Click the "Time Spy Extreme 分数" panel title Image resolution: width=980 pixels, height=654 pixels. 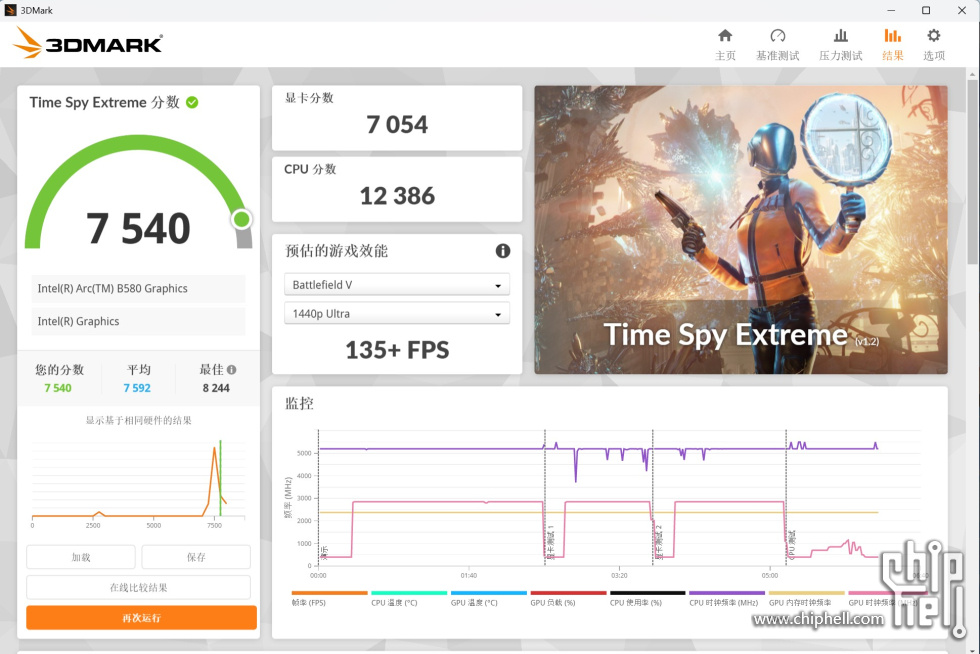point(104,103)
